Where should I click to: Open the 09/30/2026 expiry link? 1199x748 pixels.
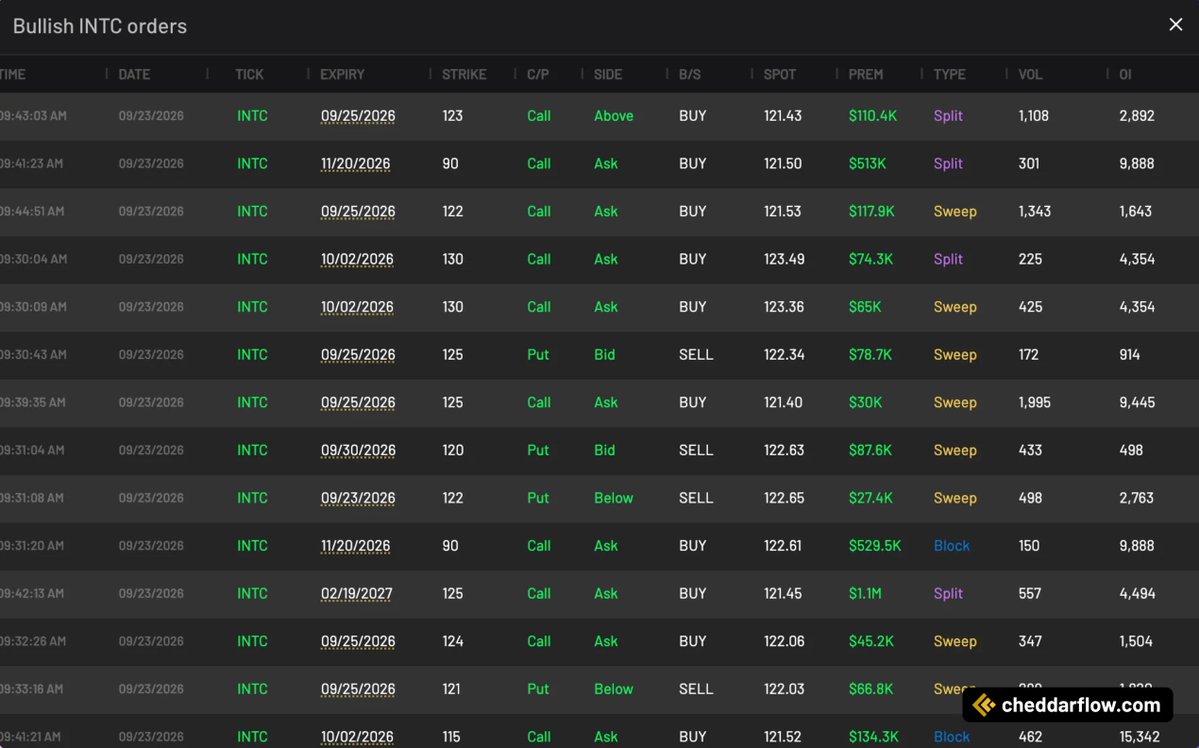point(358,450)
